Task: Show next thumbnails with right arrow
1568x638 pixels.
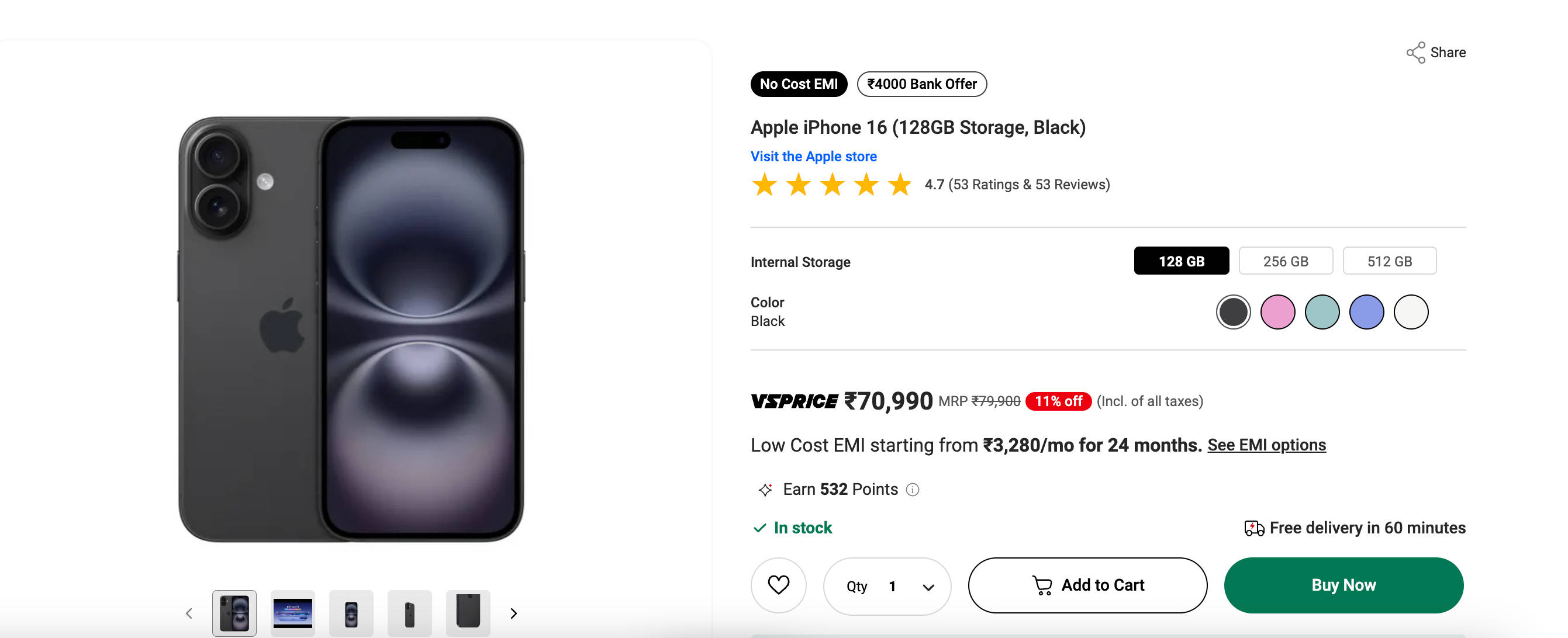Action: [x=513, y=613]
